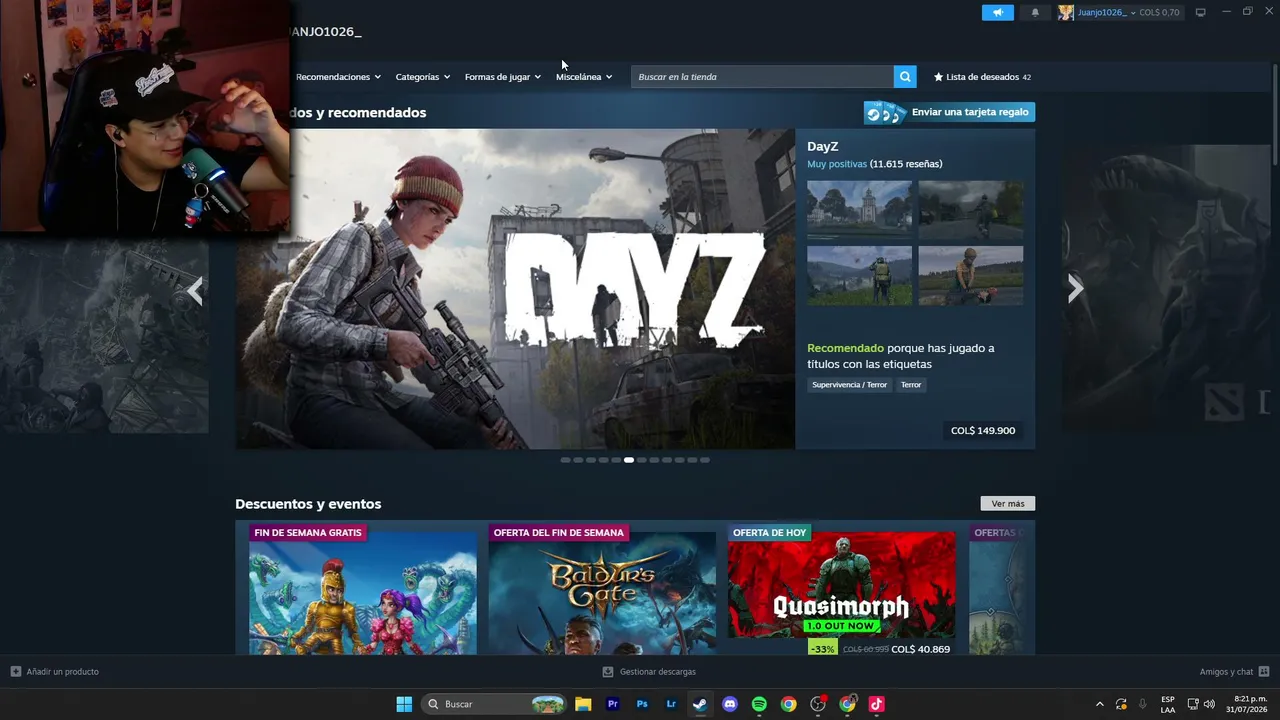Open first DayZ screenshot thumbnail with church

point(860,210)
